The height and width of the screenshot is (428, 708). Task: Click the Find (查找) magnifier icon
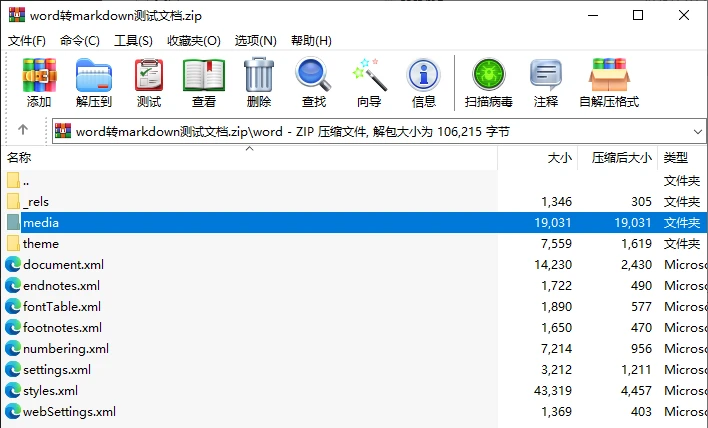313,75
